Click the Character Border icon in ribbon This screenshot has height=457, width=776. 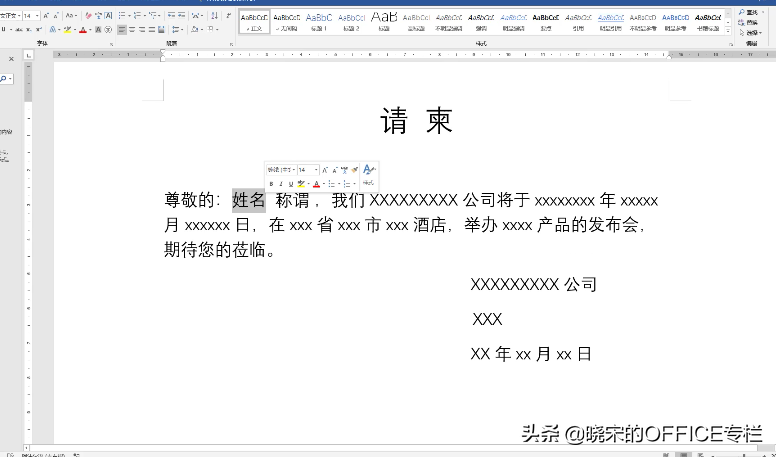click(x=108, y=16)
